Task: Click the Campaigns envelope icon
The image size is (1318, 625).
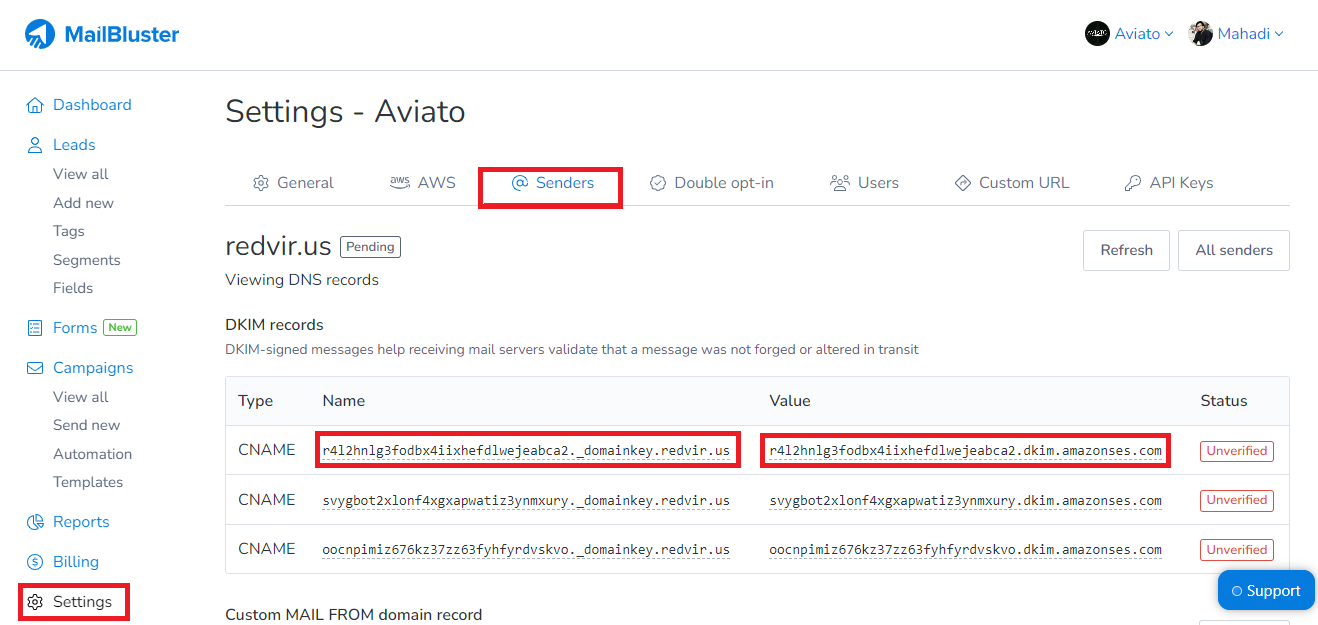Action: pyautogui.click(x=35, y=368)
